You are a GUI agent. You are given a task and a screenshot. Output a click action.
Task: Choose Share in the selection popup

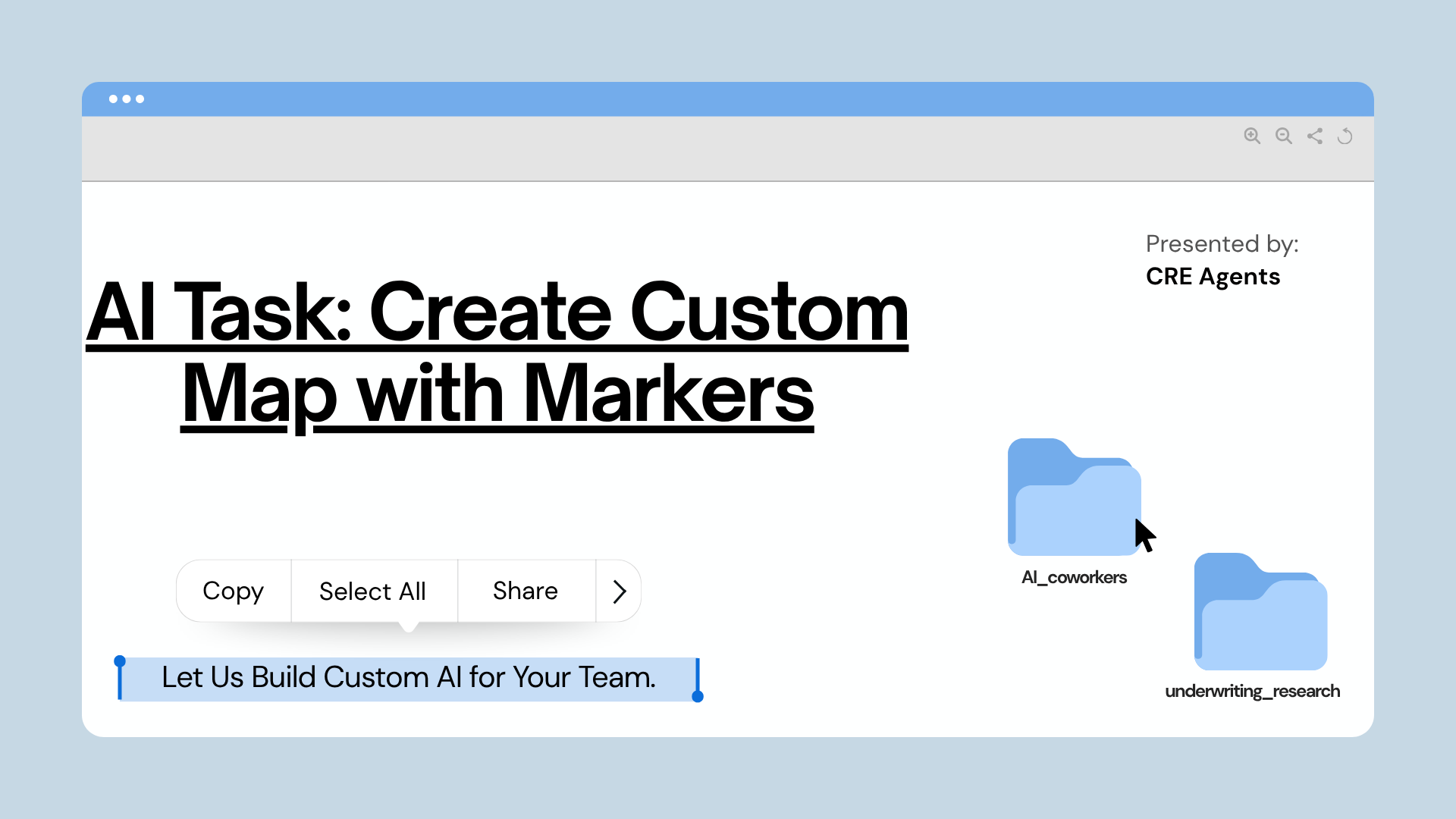[526, 591]
